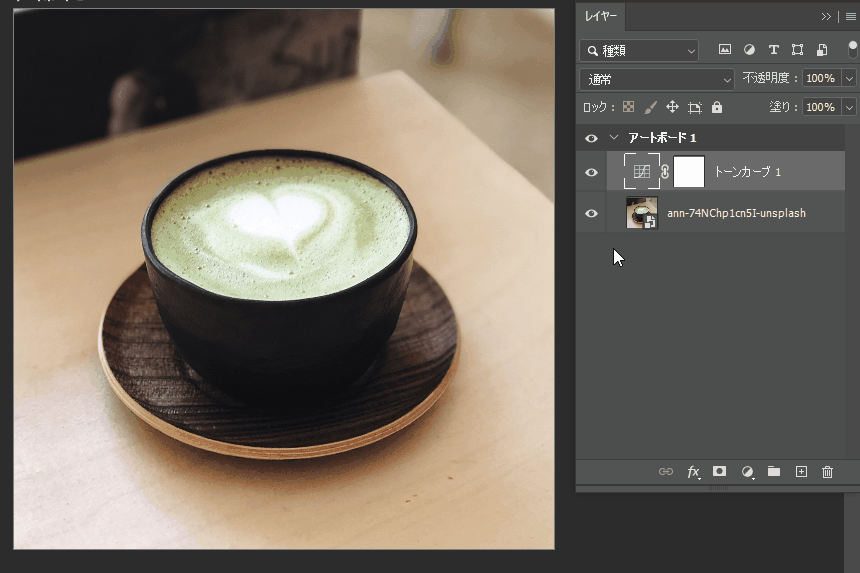Select layer name トーンカーブ 1
The height and width of the screenshot is (573, 860).
coord(747,172)
